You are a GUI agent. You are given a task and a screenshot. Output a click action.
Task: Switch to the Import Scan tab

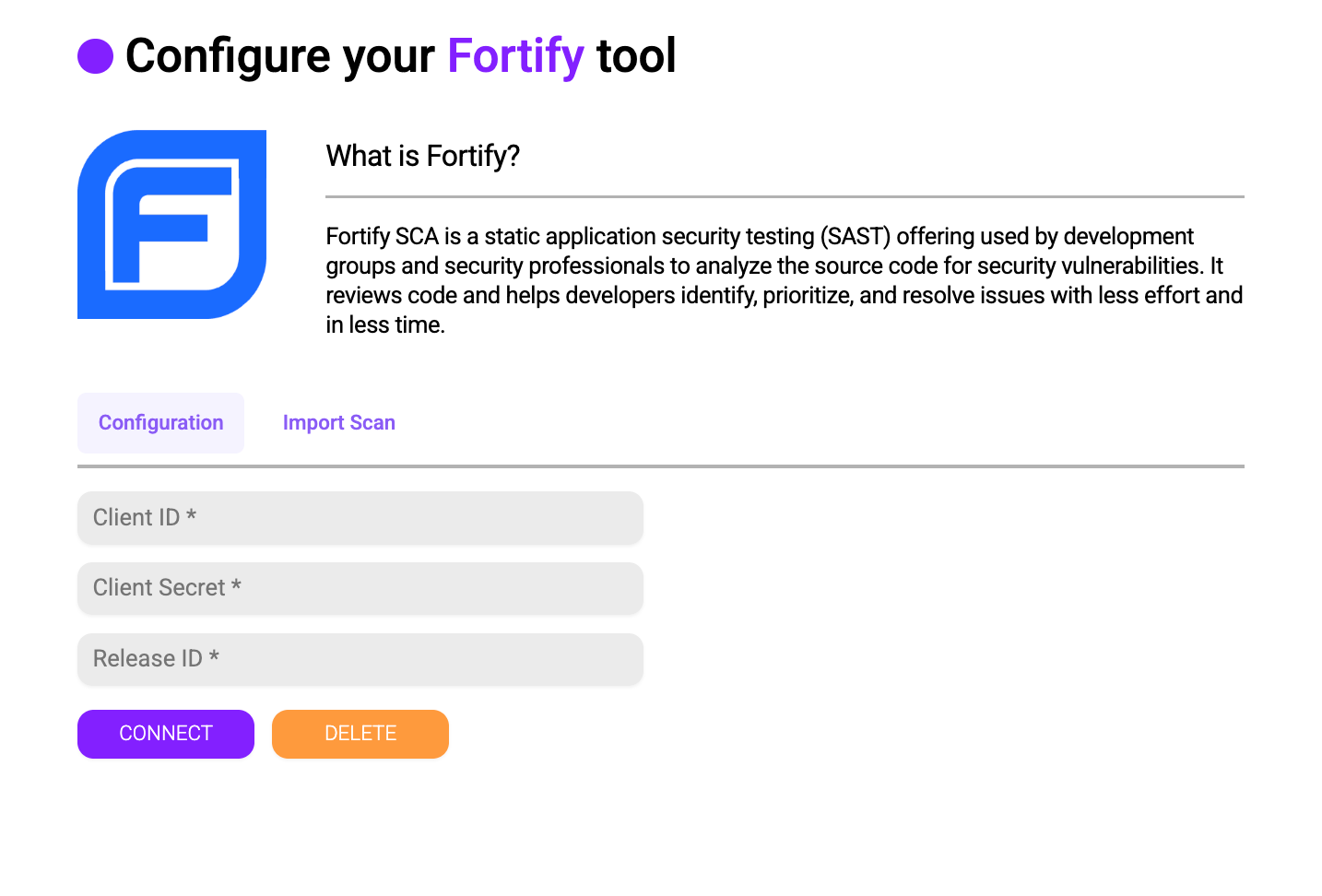point(338,422)
